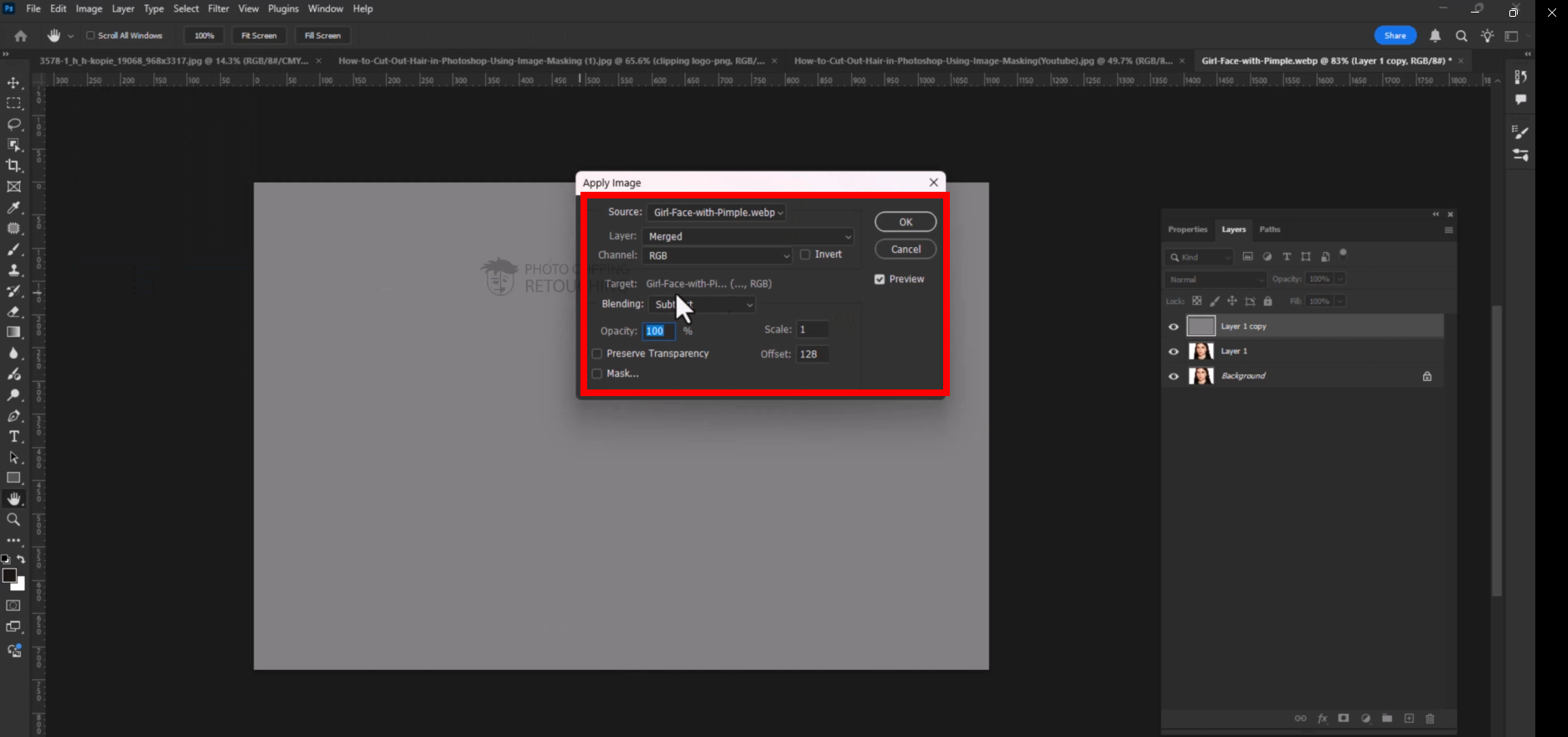Select the Move tool
1568x737 pixels.
tap(13, 83)
